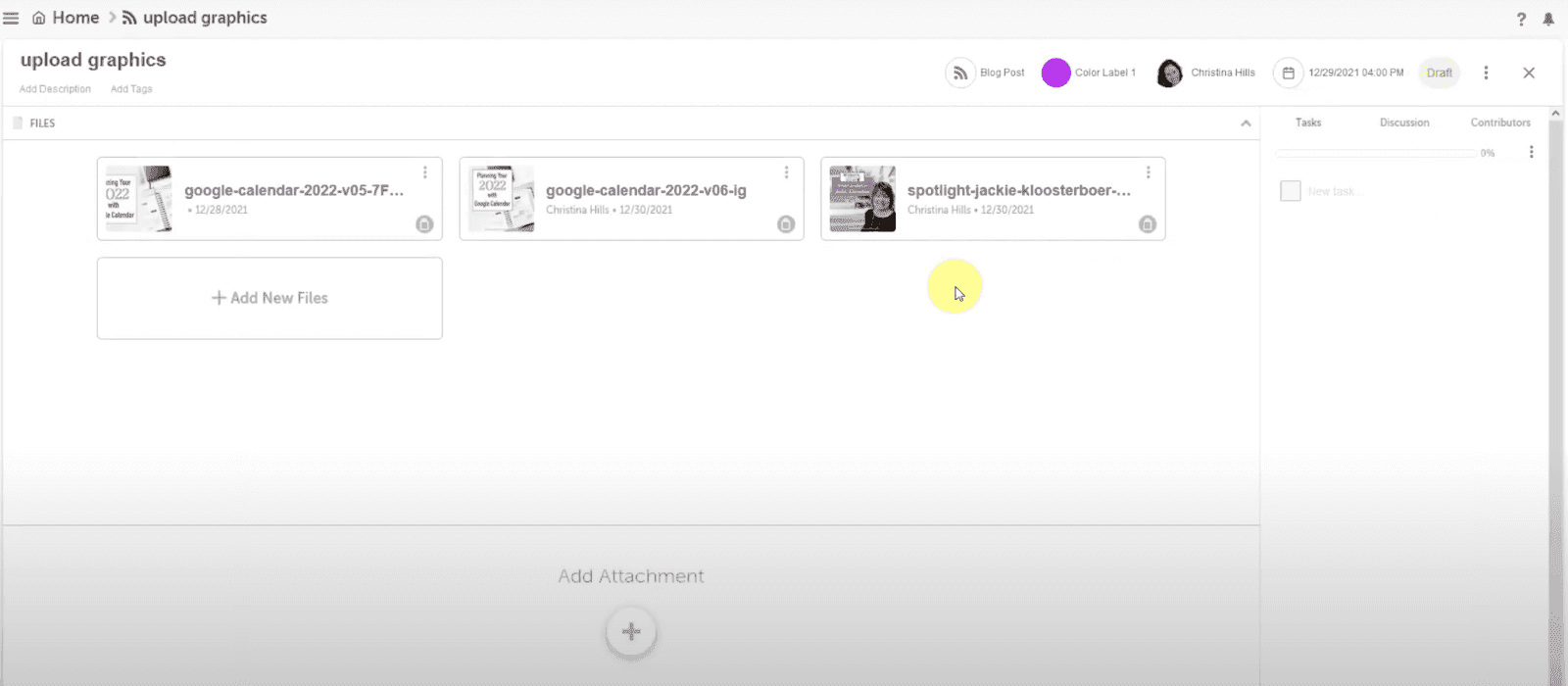Click the Blog Post RSS type icon
The width and height of the screenshot is (1568, 686).
pyautogui.click(x=959, y=73)
